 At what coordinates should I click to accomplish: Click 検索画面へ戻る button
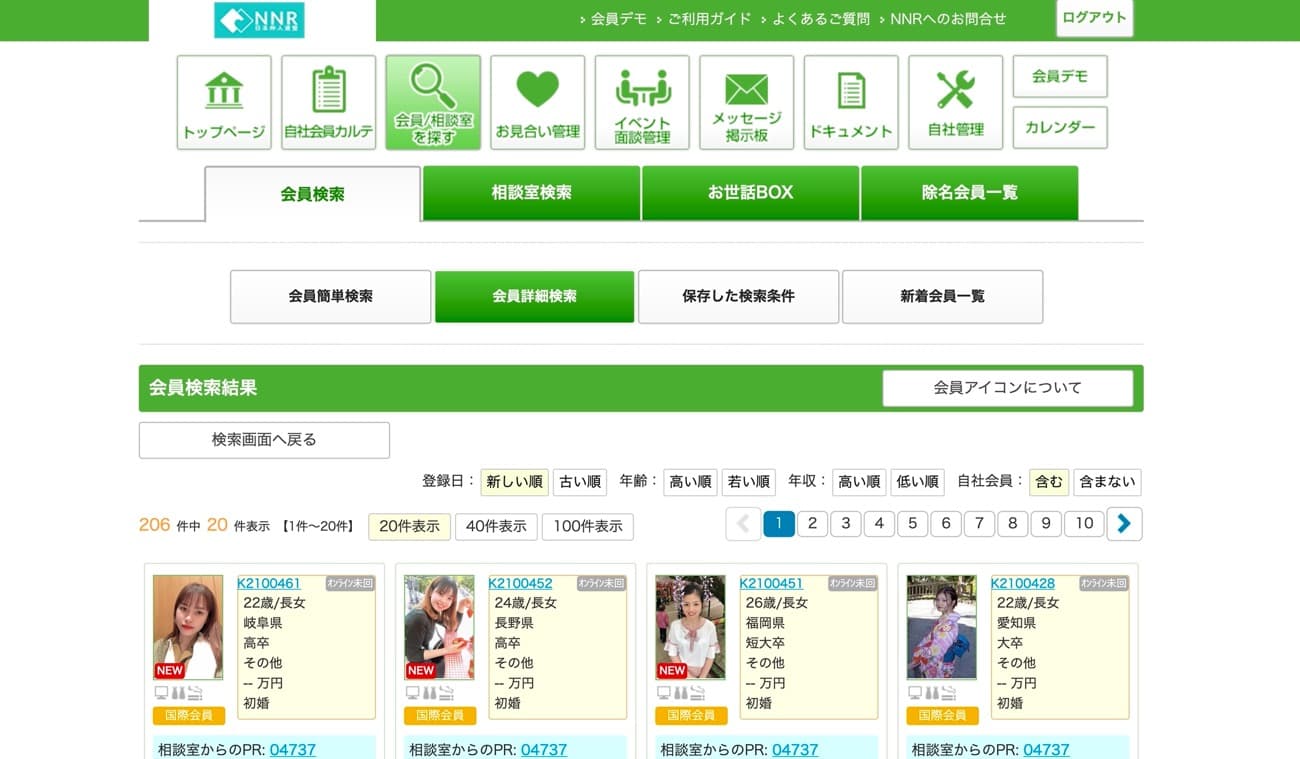point(264,440)
